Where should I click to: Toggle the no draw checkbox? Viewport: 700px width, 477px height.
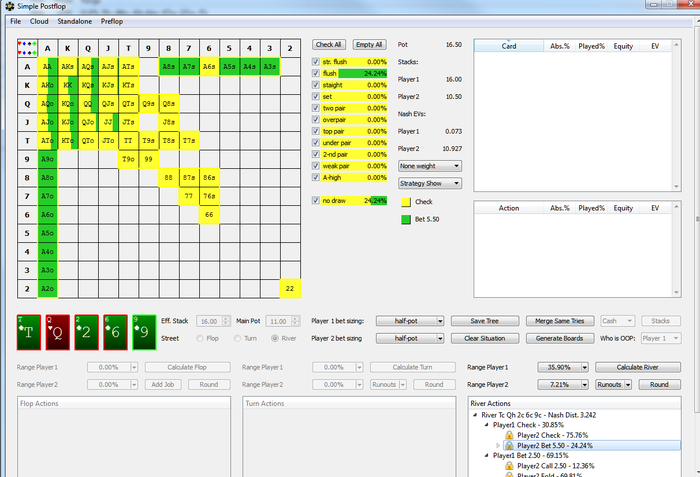(316, 201)
